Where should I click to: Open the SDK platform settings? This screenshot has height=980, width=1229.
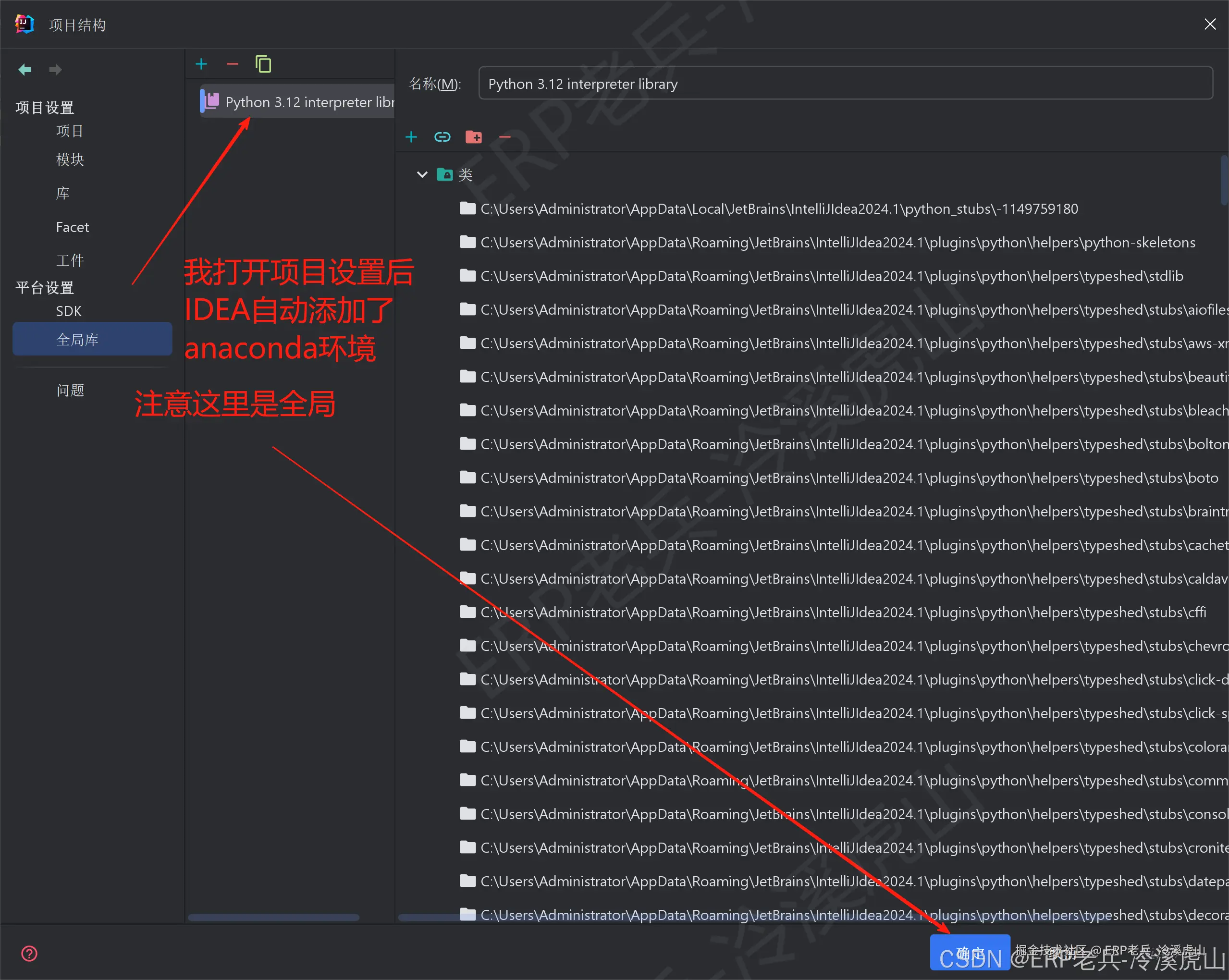(68, 311)
